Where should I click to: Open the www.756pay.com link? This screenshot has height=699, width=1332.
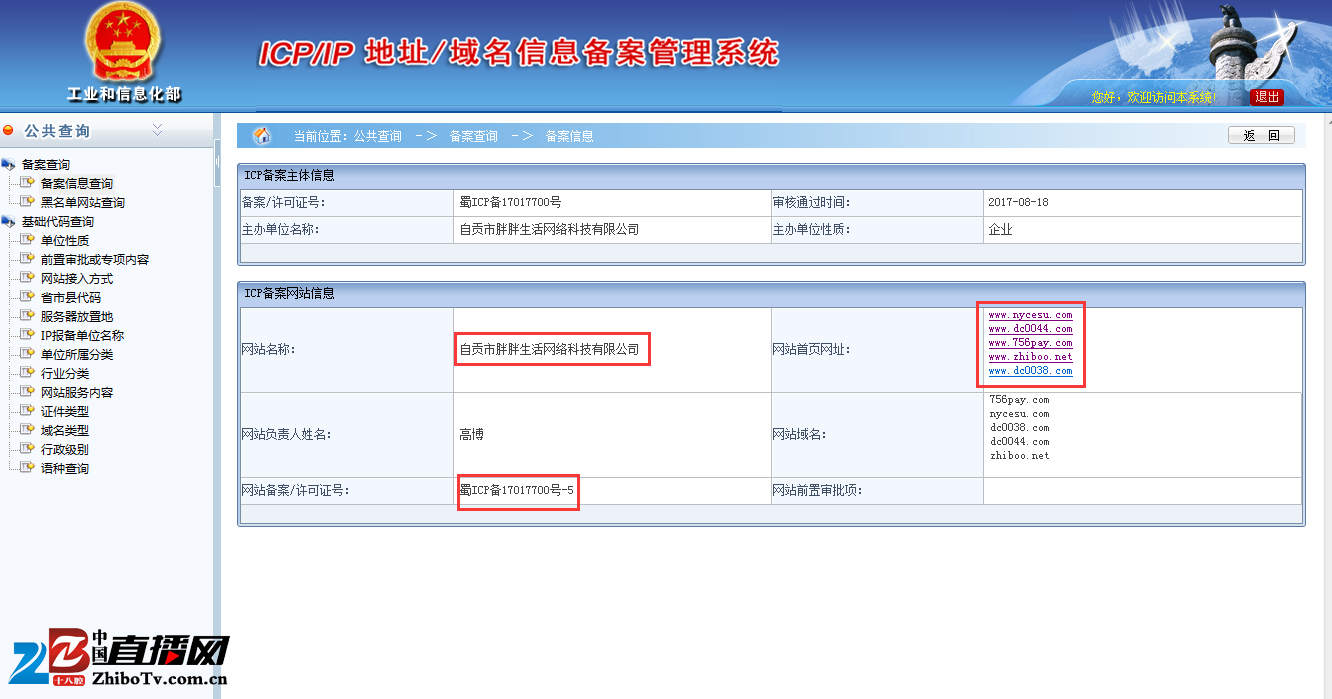tap(1030, 343)
